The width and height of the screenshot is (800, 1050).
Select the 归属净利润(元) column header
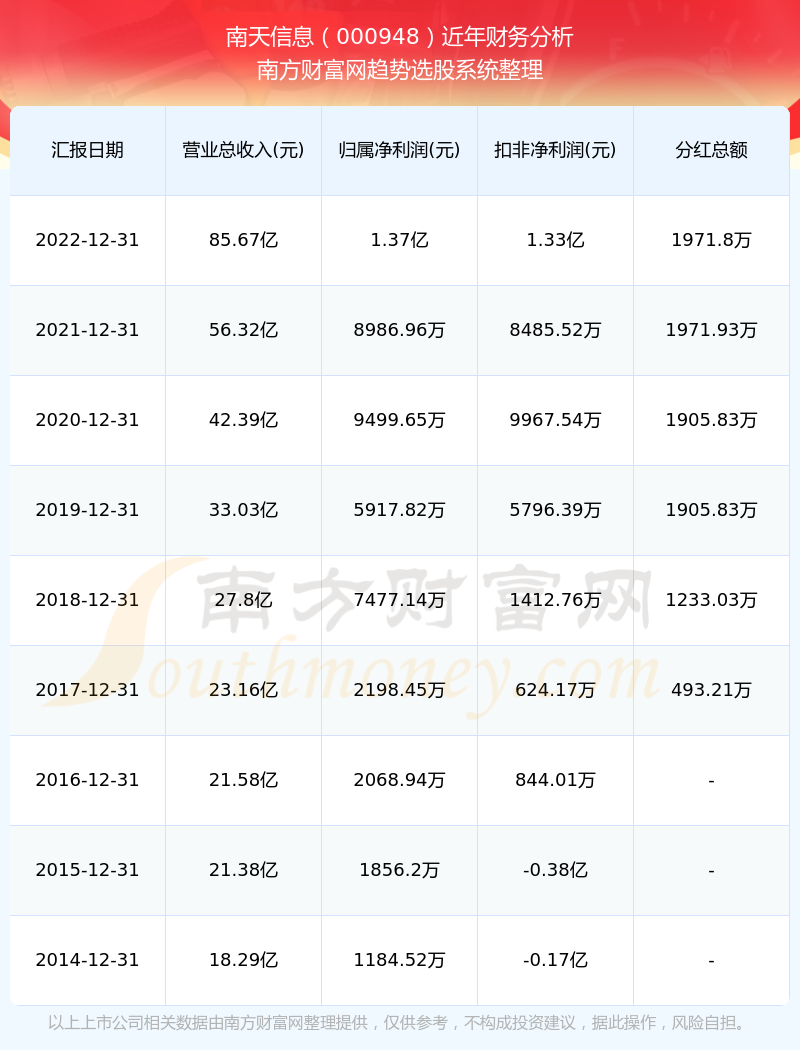pos(400,150)
